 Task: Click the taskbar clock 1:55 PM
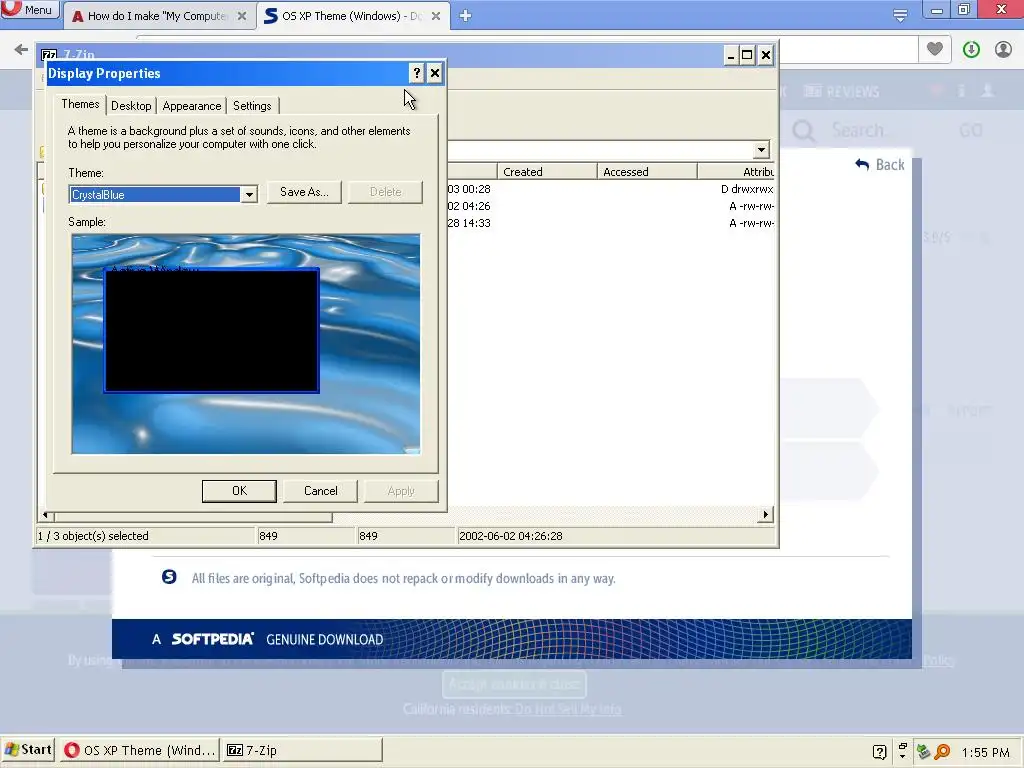coord(985,752)
